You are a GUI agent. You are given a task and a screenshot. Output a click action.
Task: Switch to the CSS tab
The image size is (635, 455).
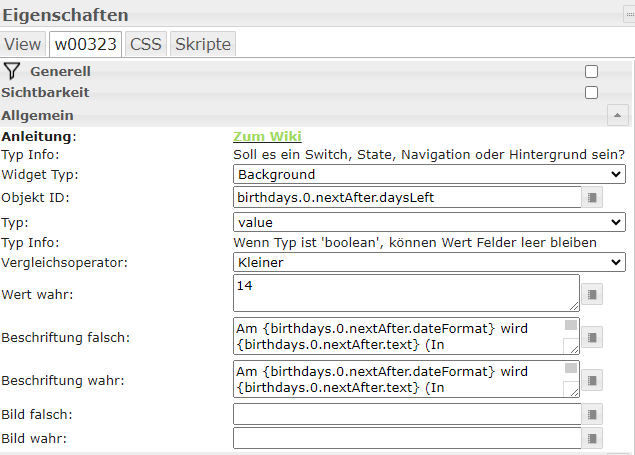(146, 44)
